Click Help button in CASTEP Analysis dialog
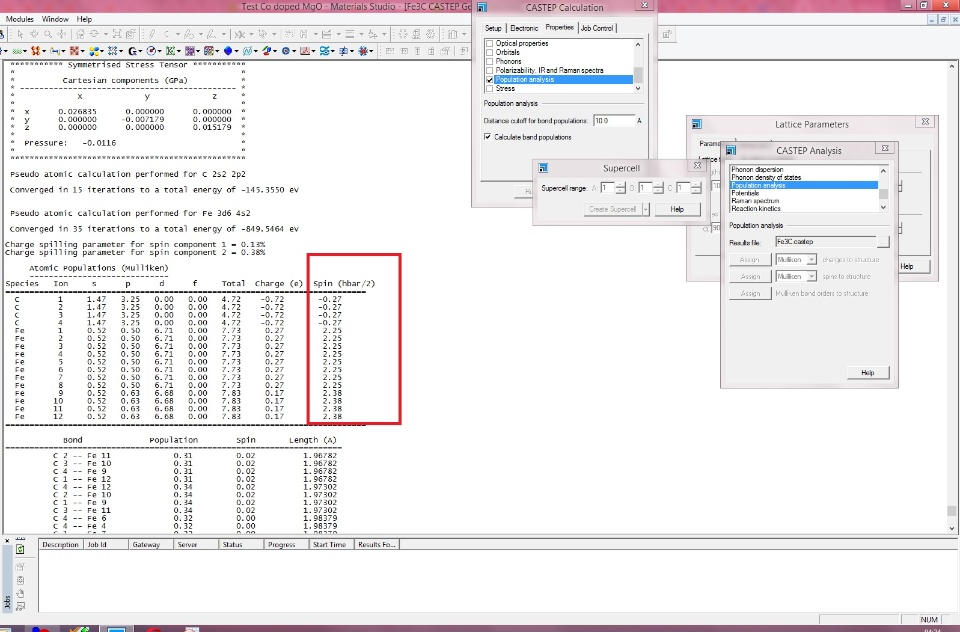Viewport: 960px width, 632px height. (x=867, y=373)
